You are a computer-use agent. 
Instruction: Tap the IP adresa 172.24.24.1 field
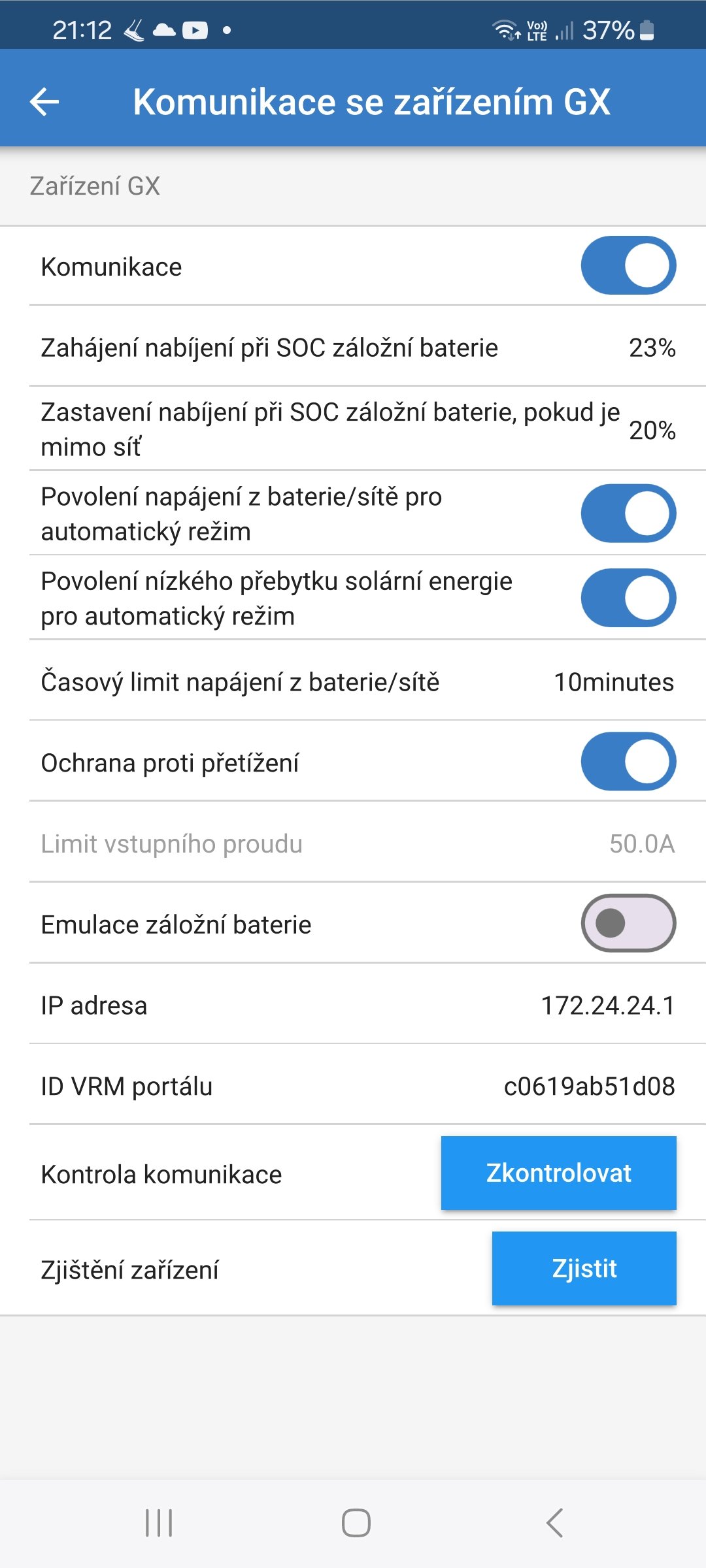(x=607, y=1005)
